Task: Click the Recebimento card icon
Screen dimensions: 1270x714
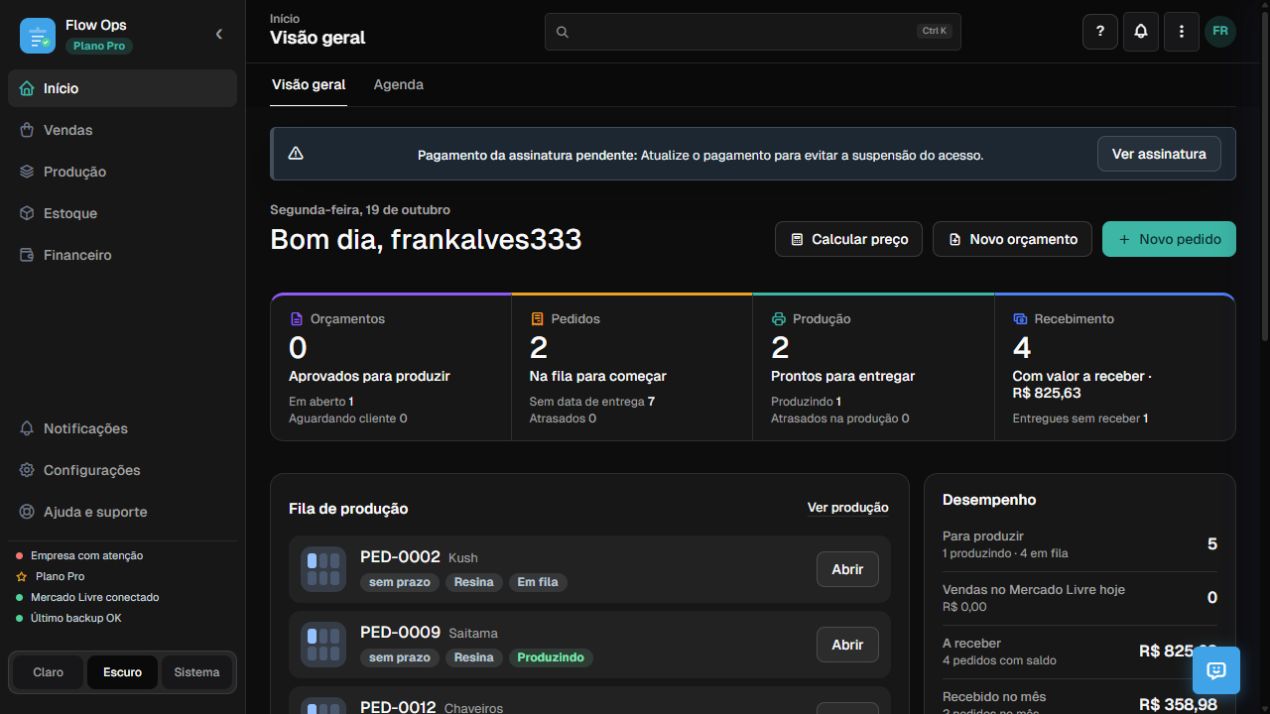Action: (1020, 319)
